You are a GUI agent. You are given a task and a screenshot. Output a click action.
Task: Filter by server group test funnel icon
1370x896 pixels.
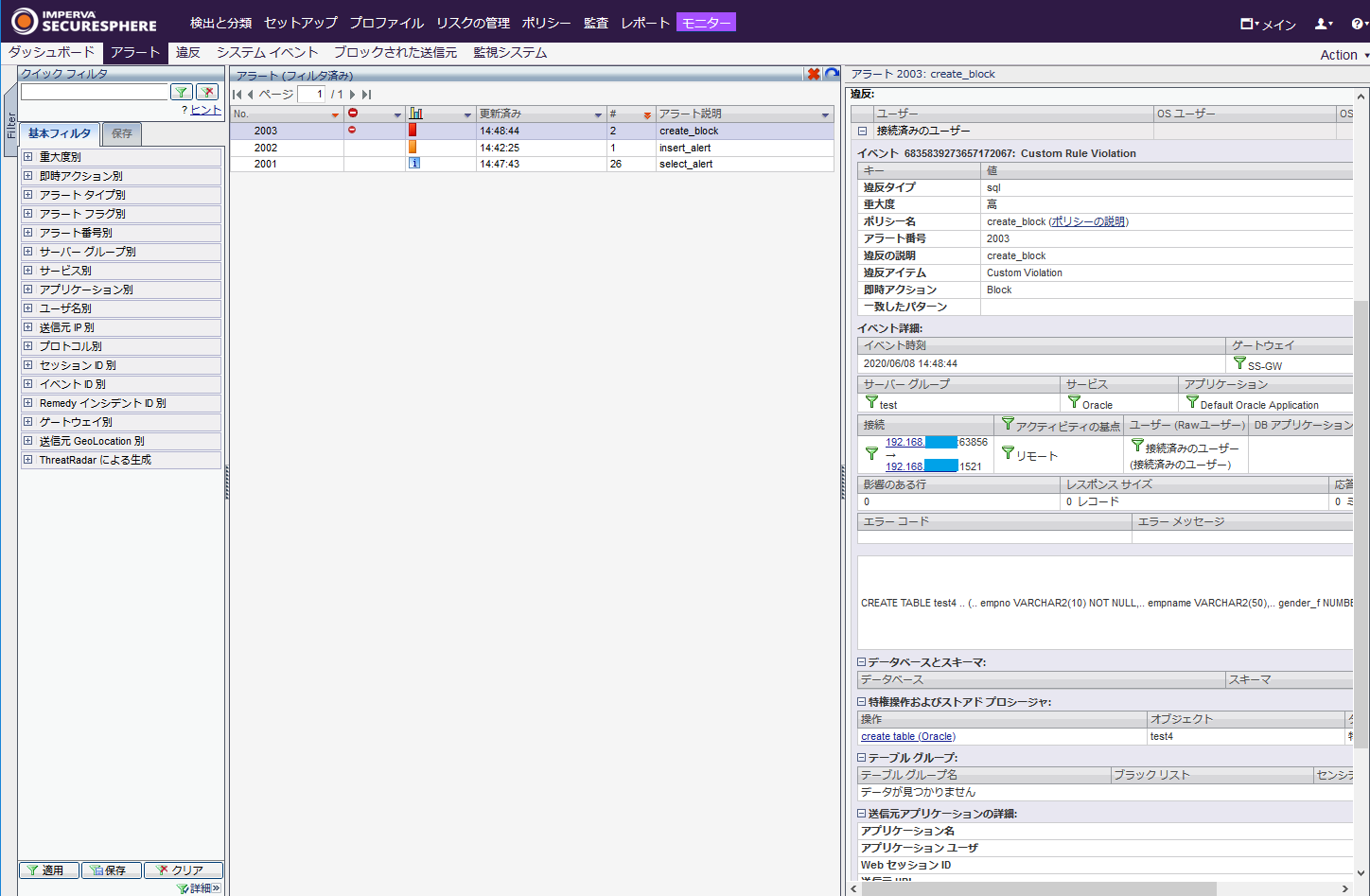click(871, 401)
